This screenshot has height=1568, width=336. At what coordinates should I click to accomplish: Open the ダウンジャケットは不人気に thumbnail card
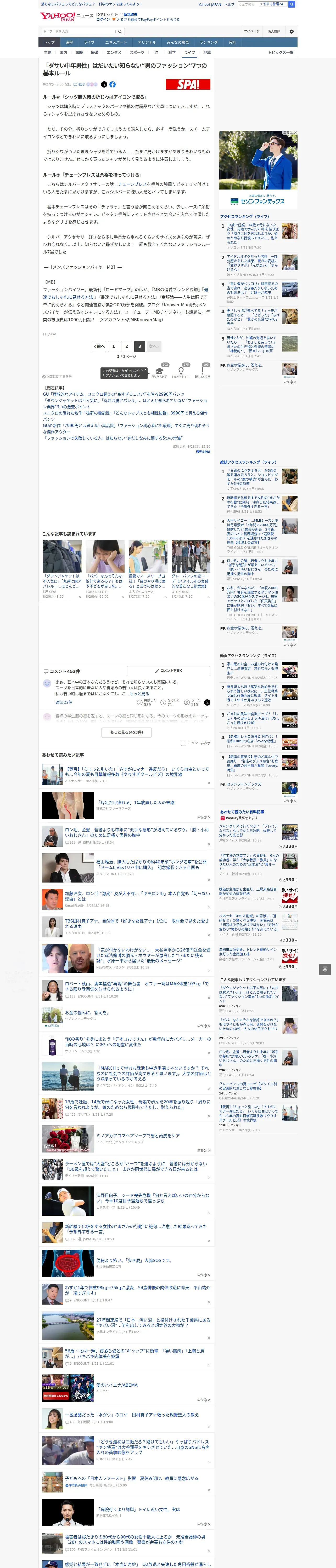(62, 569)
